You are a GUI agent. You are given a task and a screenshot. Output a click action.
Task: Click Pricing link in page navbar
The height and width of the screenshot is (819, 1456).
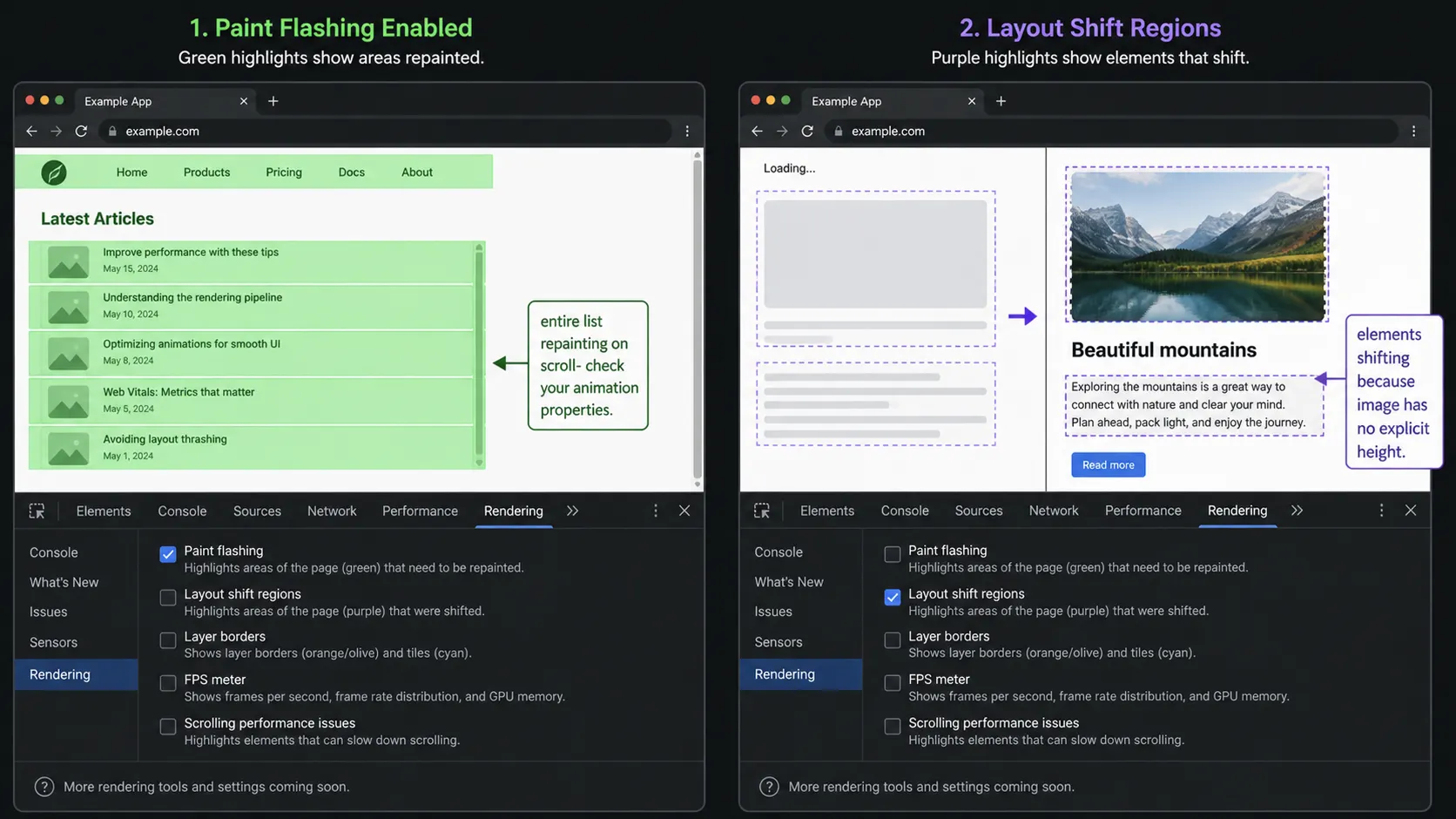284,173
